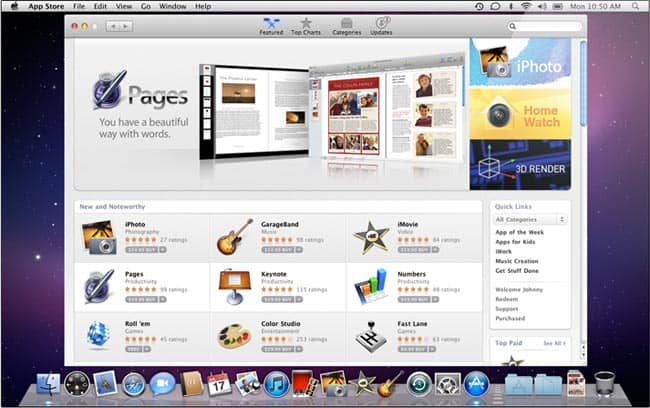
Task: Open the Window menu in menu bar
Action: tap(172, 6)
